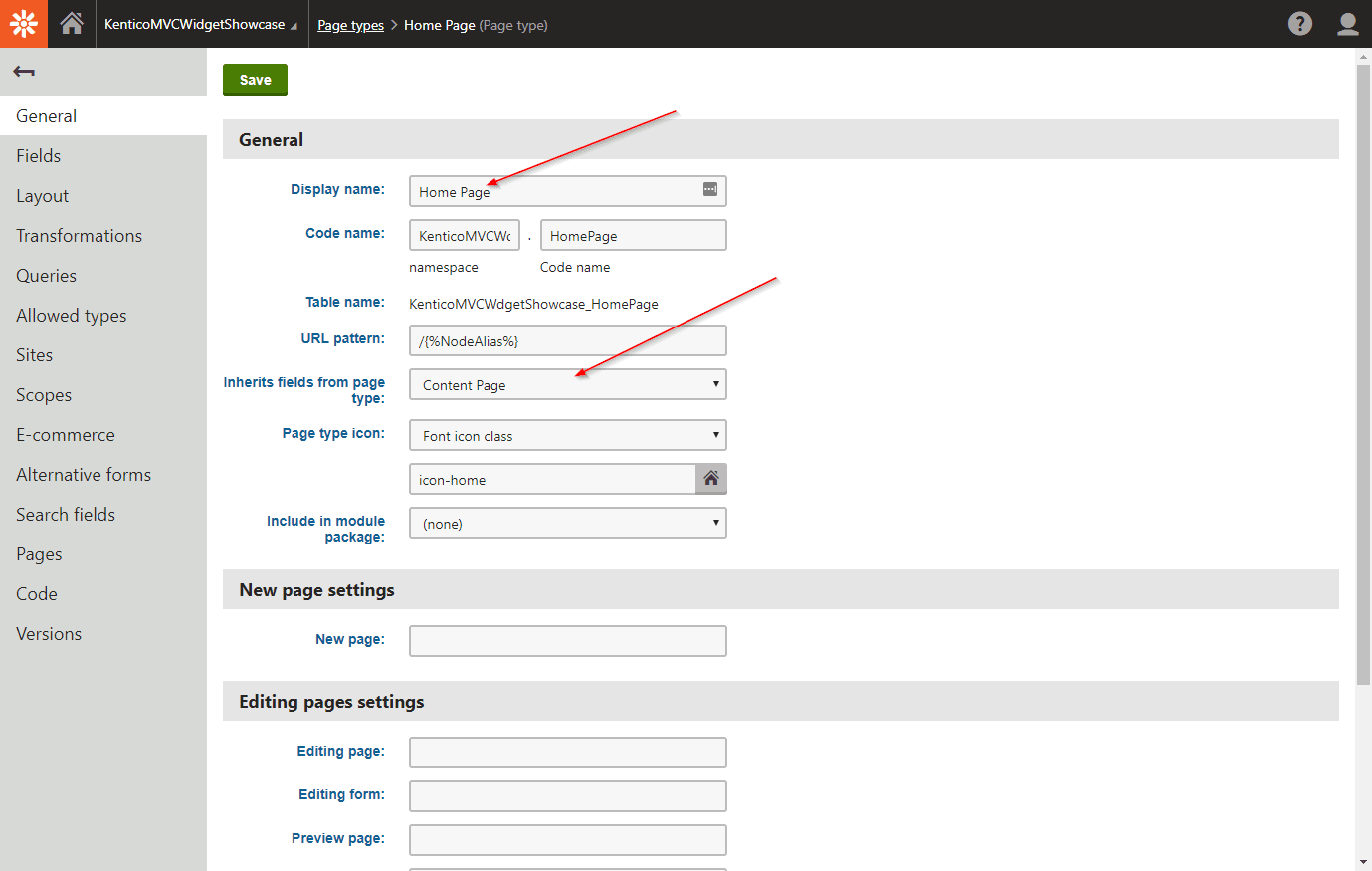Focus the URL pattern input
The width and height of the screenshot is (1372, 871).
pyautogui.click(x=568, y=340)
